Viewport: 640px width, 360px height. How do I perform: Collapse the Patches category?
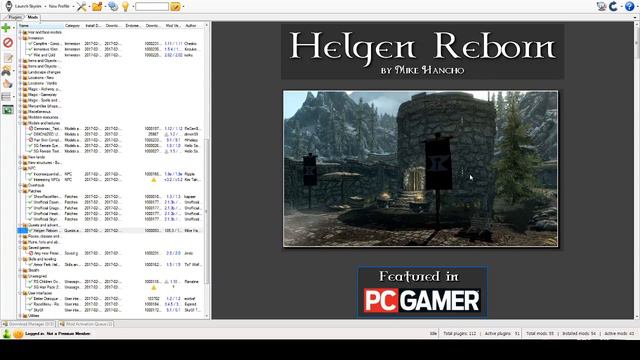tap(20, 191)
